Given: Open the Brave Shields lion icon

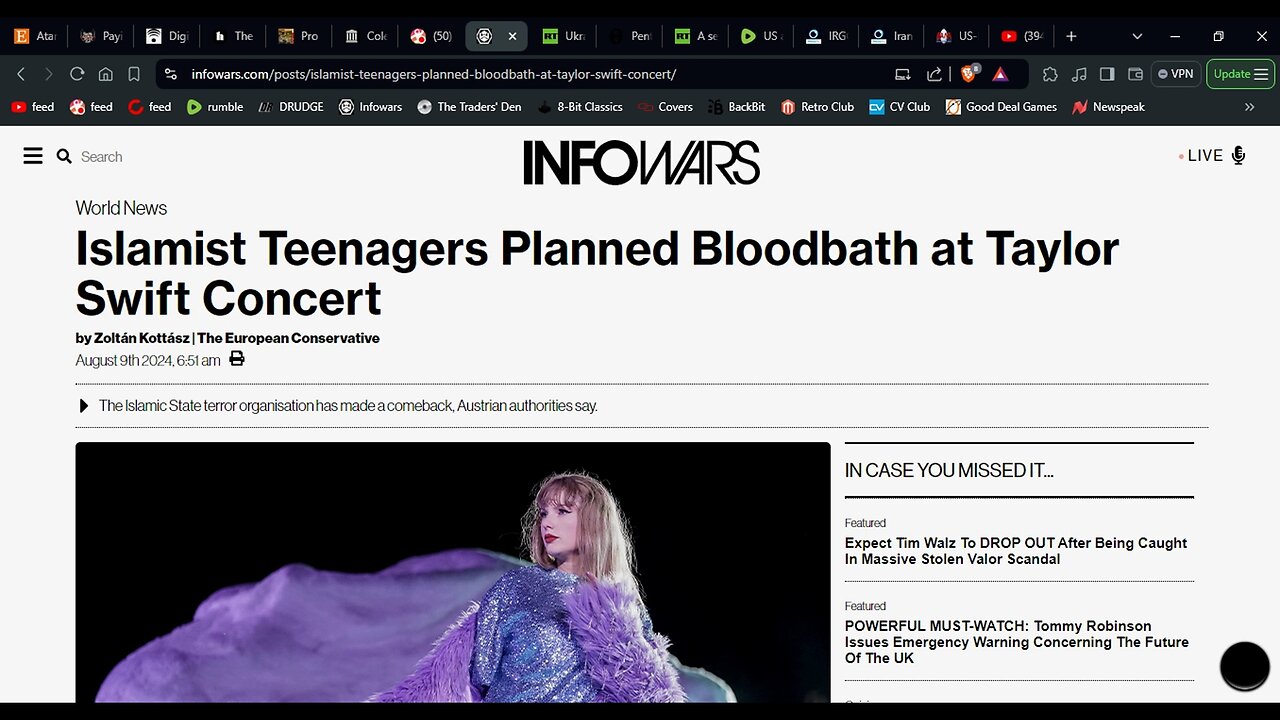Looking at the screenshot, I should 969,74.
